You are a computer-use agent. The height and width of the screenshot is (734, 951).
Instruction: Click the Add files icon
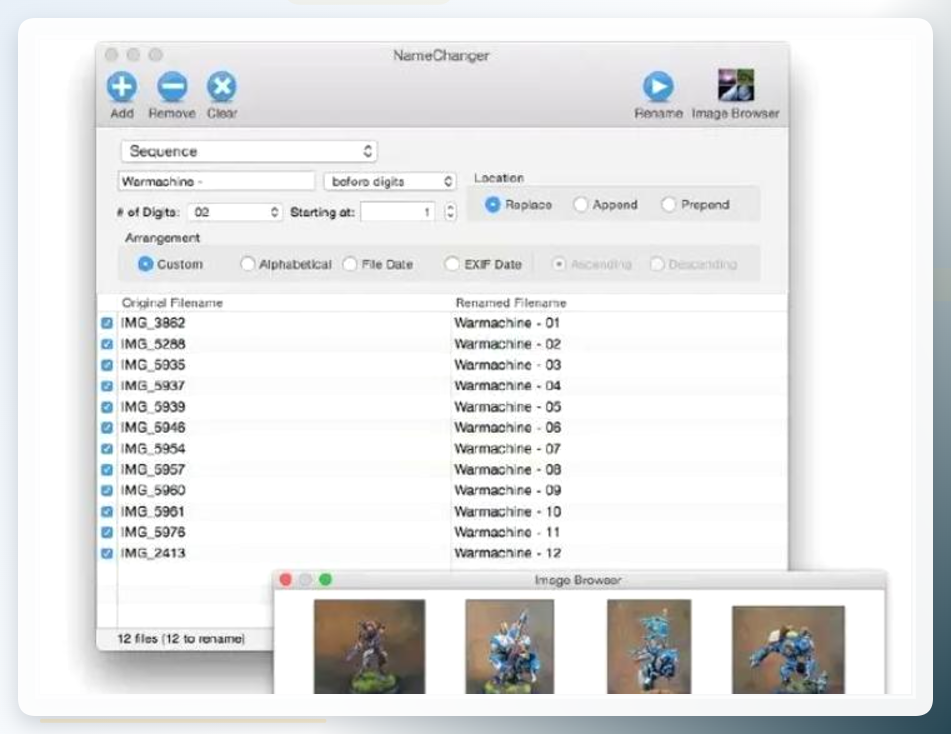click(122, 87)
